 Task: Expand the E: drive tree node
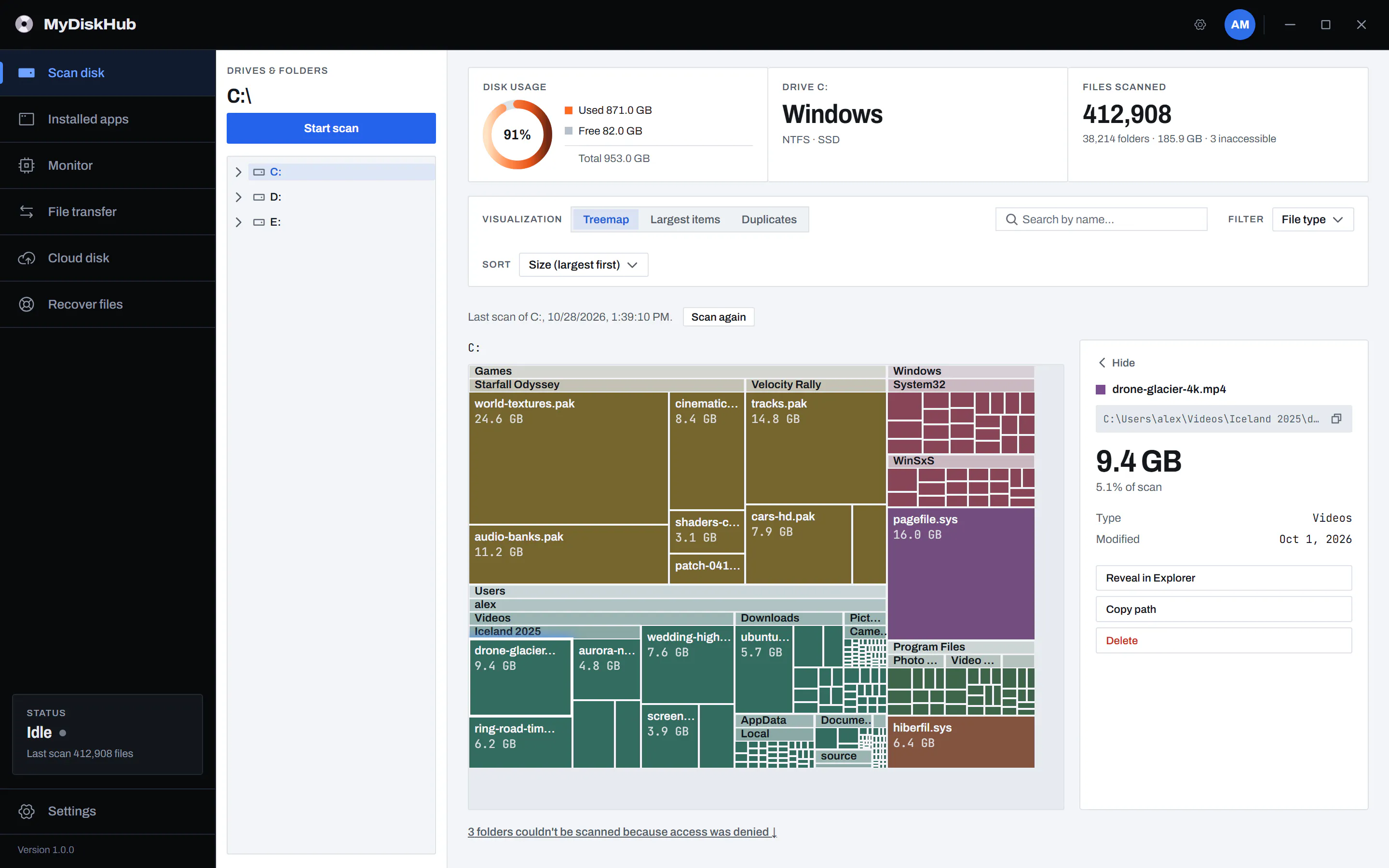pyautogui.click(x=239, y=222)
